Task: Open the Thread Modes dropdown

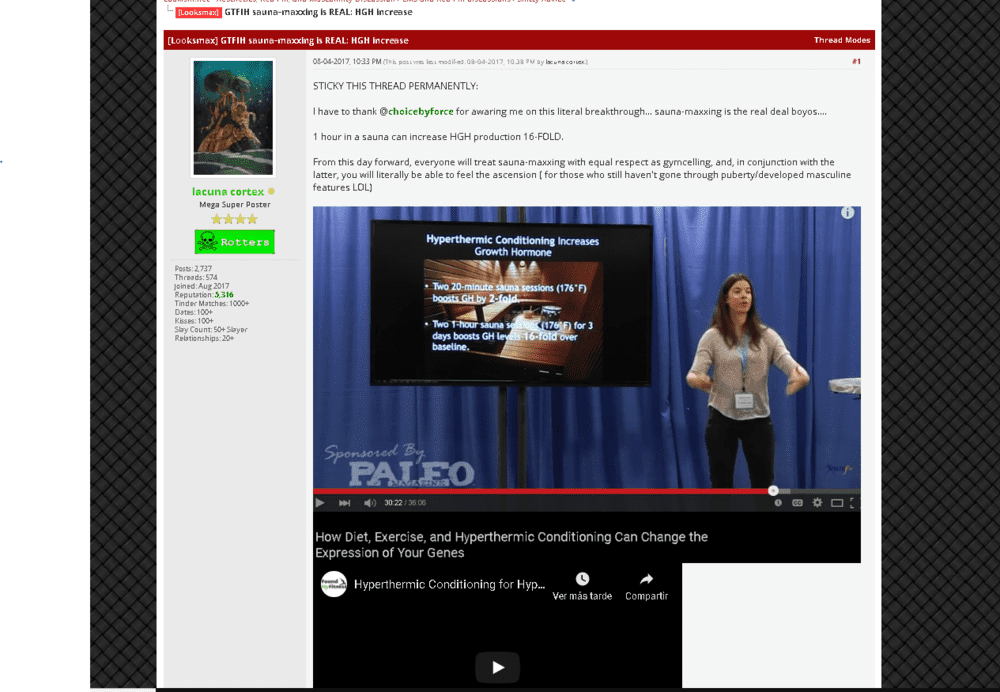Action: (842, 40)
